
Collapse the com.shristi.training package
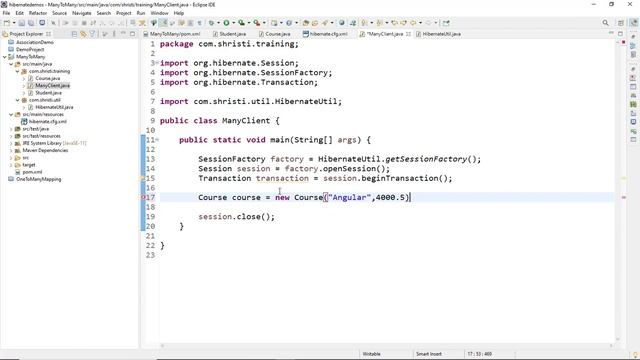pos(18,71)
